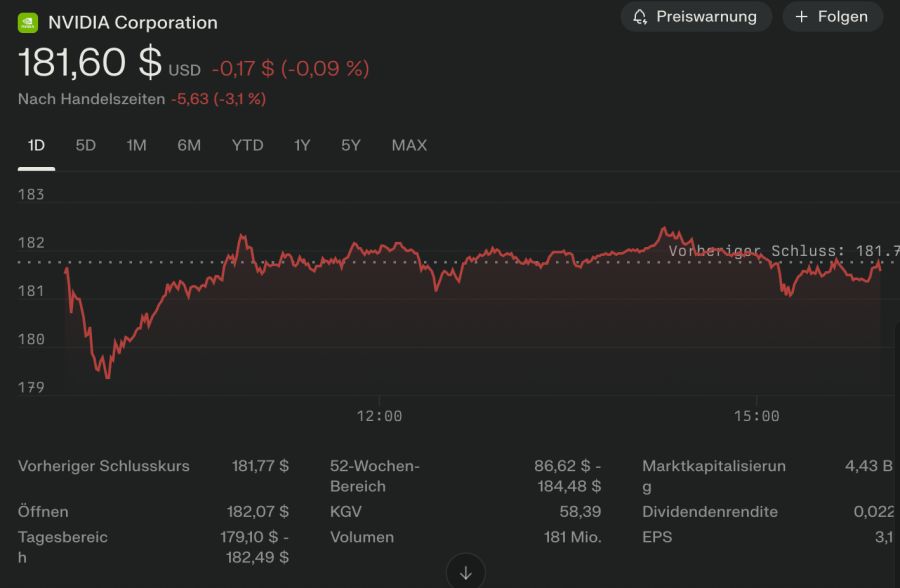Viewport: 900px width, 588px height.
Task: Click the plus icon in Folgen
Action: point(801,17)
